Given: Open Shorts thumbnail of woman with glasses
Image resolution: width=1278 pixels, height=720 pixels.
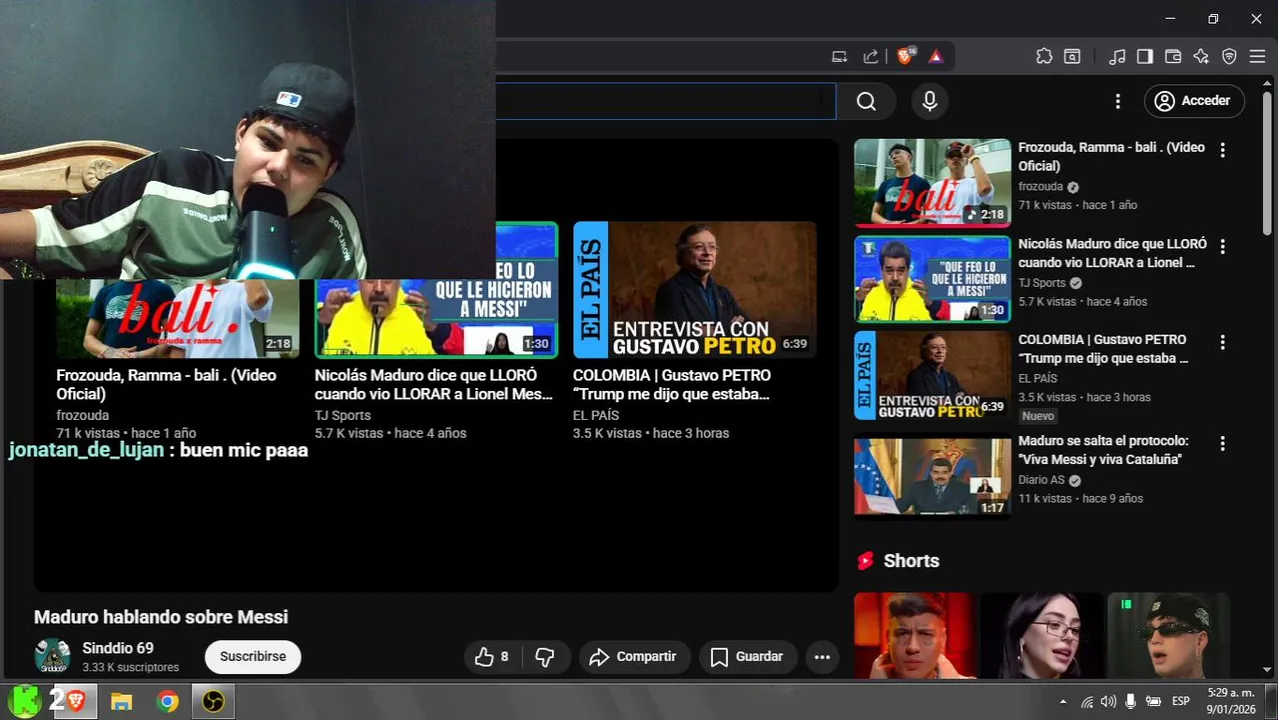Looking at the screenshot, I should coord(1041,636).
